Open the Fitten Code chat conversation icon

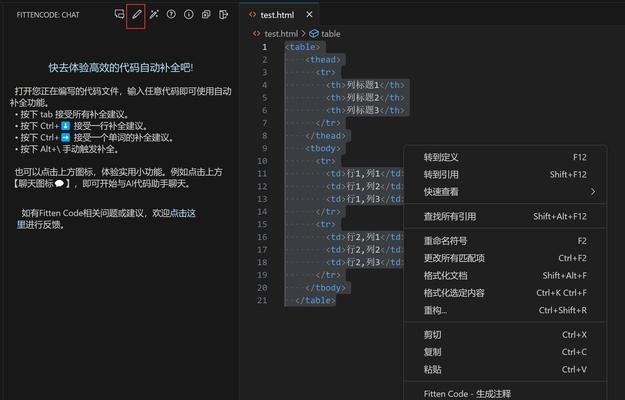pyautogui.click(x=119, y=14)
